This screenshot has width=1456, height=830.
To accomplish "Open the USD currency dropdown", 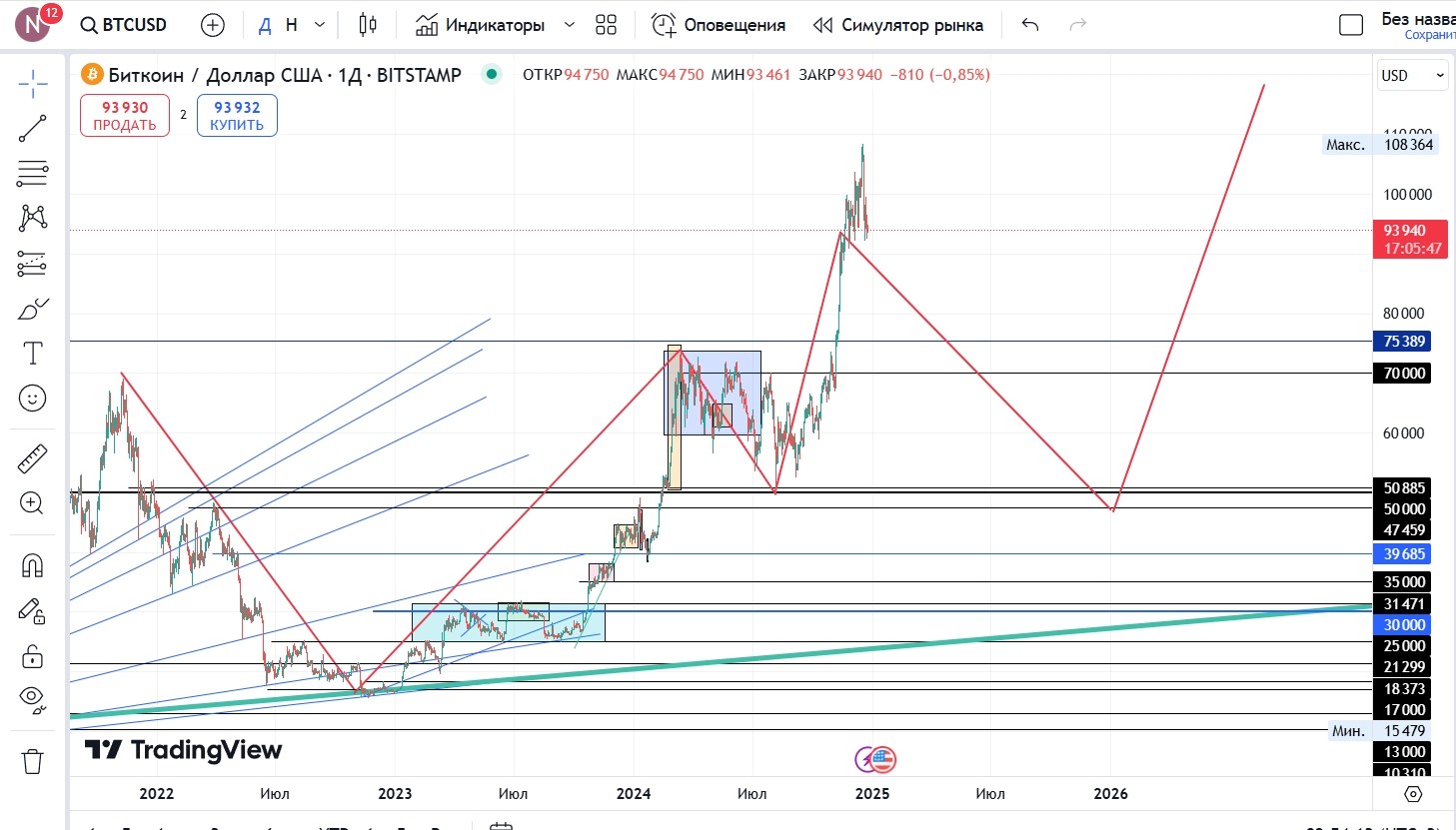I will click(x=1412, y=75).
